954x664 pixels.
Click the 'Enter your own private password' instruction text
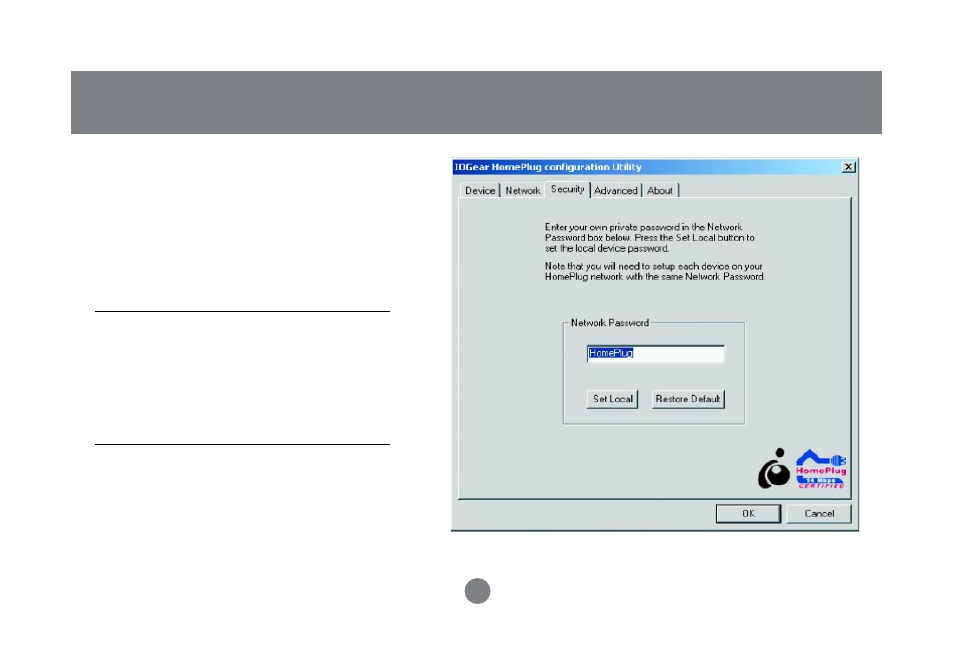(649, 237)
